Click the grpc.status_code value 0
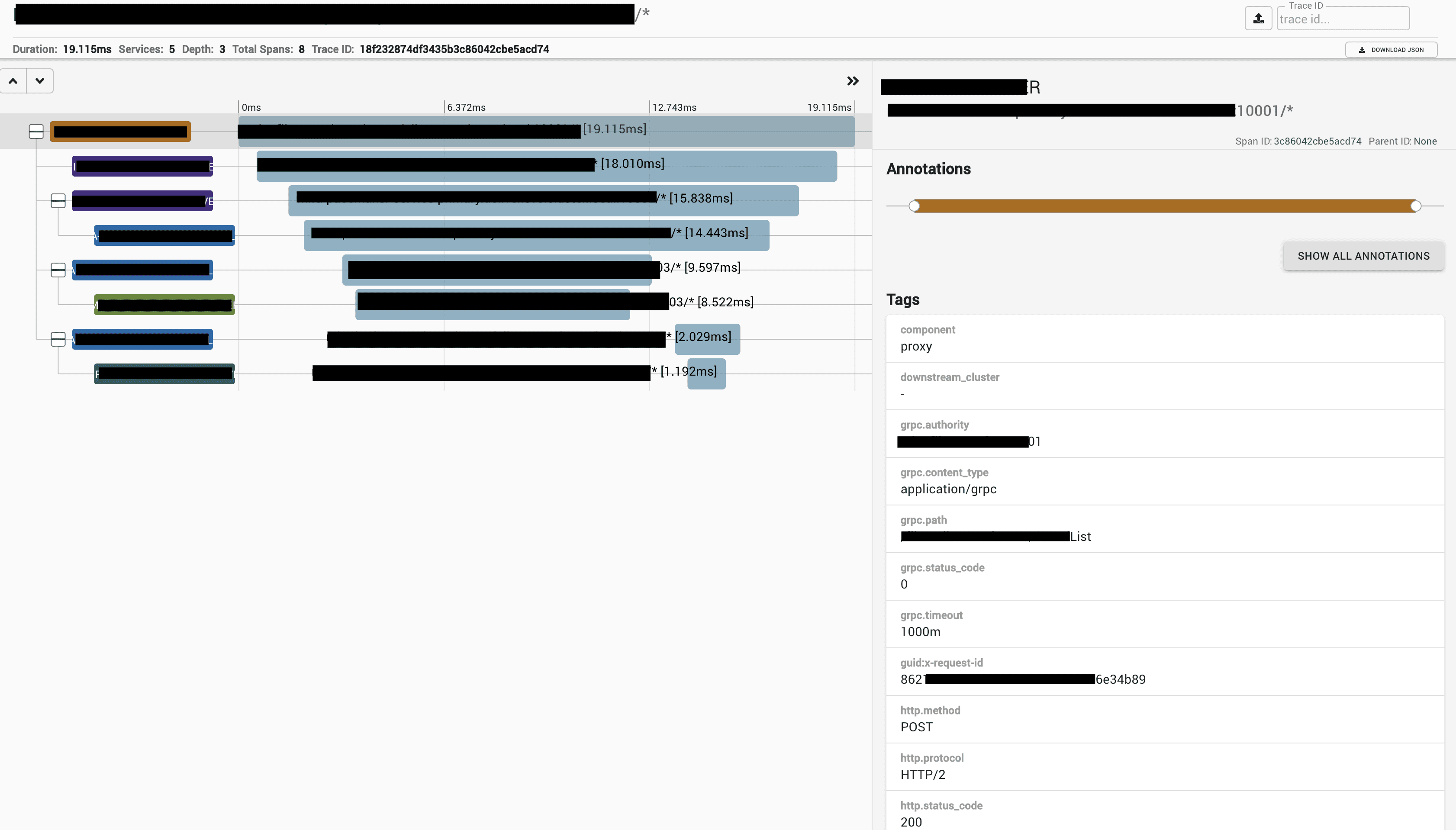1456x830 pixels. (904, 584)
